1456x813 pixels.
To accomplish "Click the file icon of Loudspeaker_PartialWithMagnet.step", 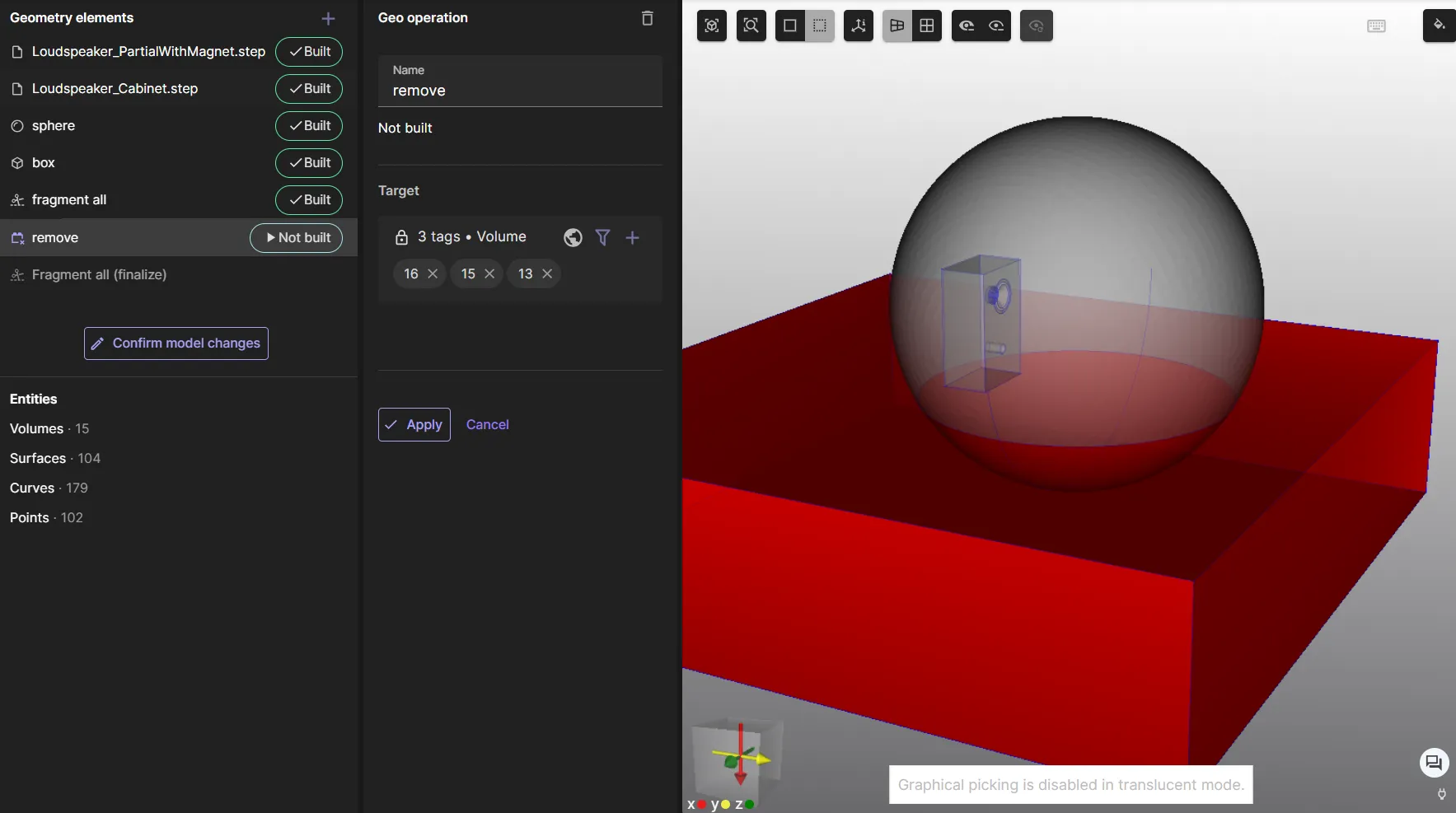I will click(x=16, y=52).
